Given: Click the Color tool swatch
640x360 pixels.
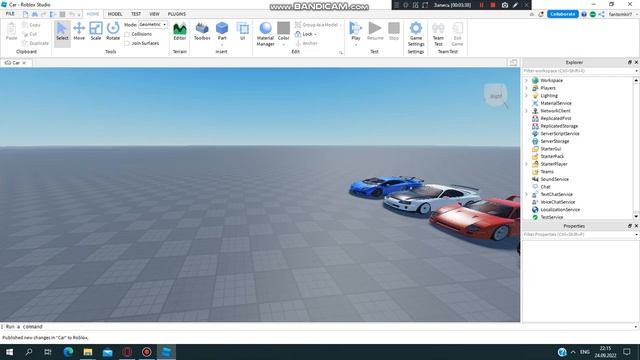Looking at the screenshot, I should 283,29.
